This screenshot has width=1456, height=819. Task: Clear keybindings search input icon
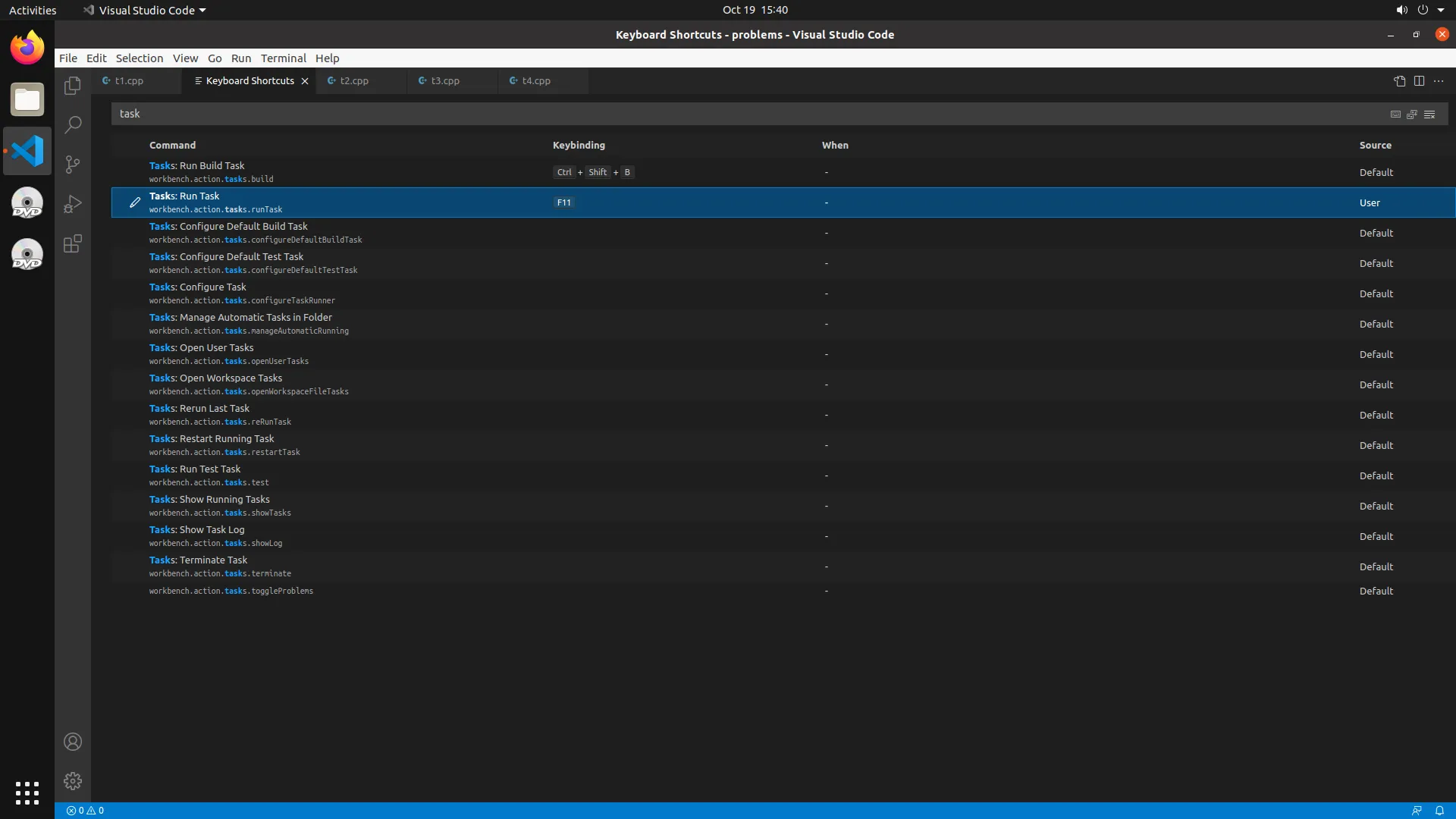[1429, 115]
